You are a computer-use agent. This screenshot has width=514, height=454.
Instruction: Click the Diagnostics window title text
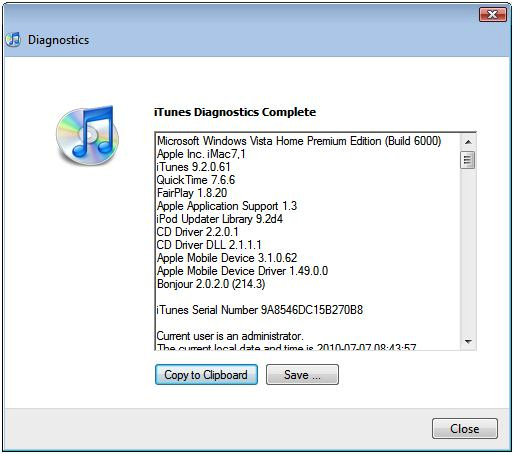click(58, 40)
